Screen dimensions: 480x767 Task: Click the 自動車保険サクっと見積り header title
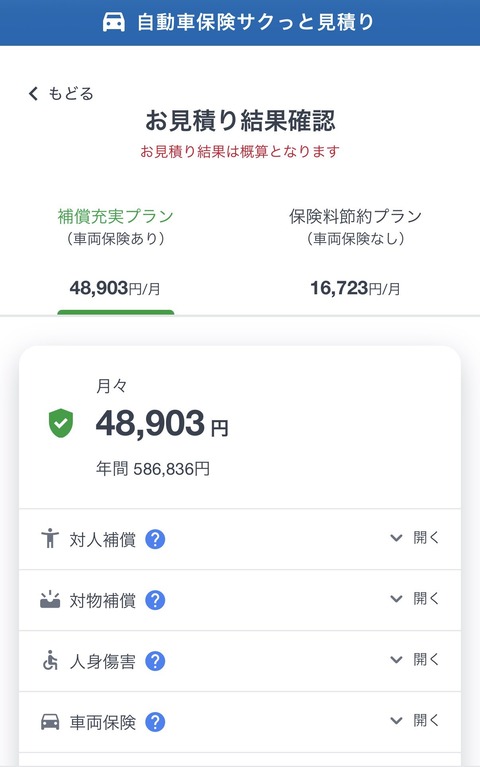click(255, 23)
